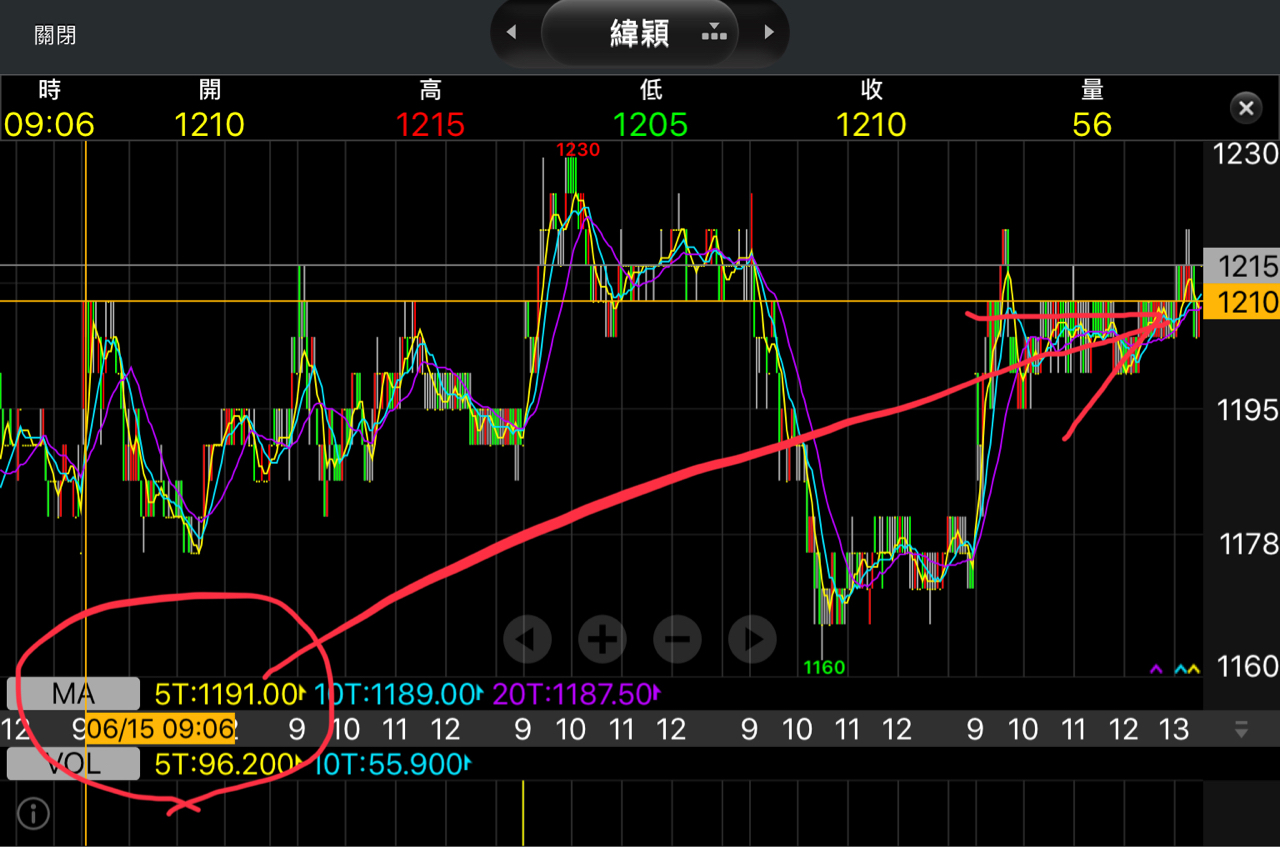Tap the 量 56 volume value

(1092, 125)
